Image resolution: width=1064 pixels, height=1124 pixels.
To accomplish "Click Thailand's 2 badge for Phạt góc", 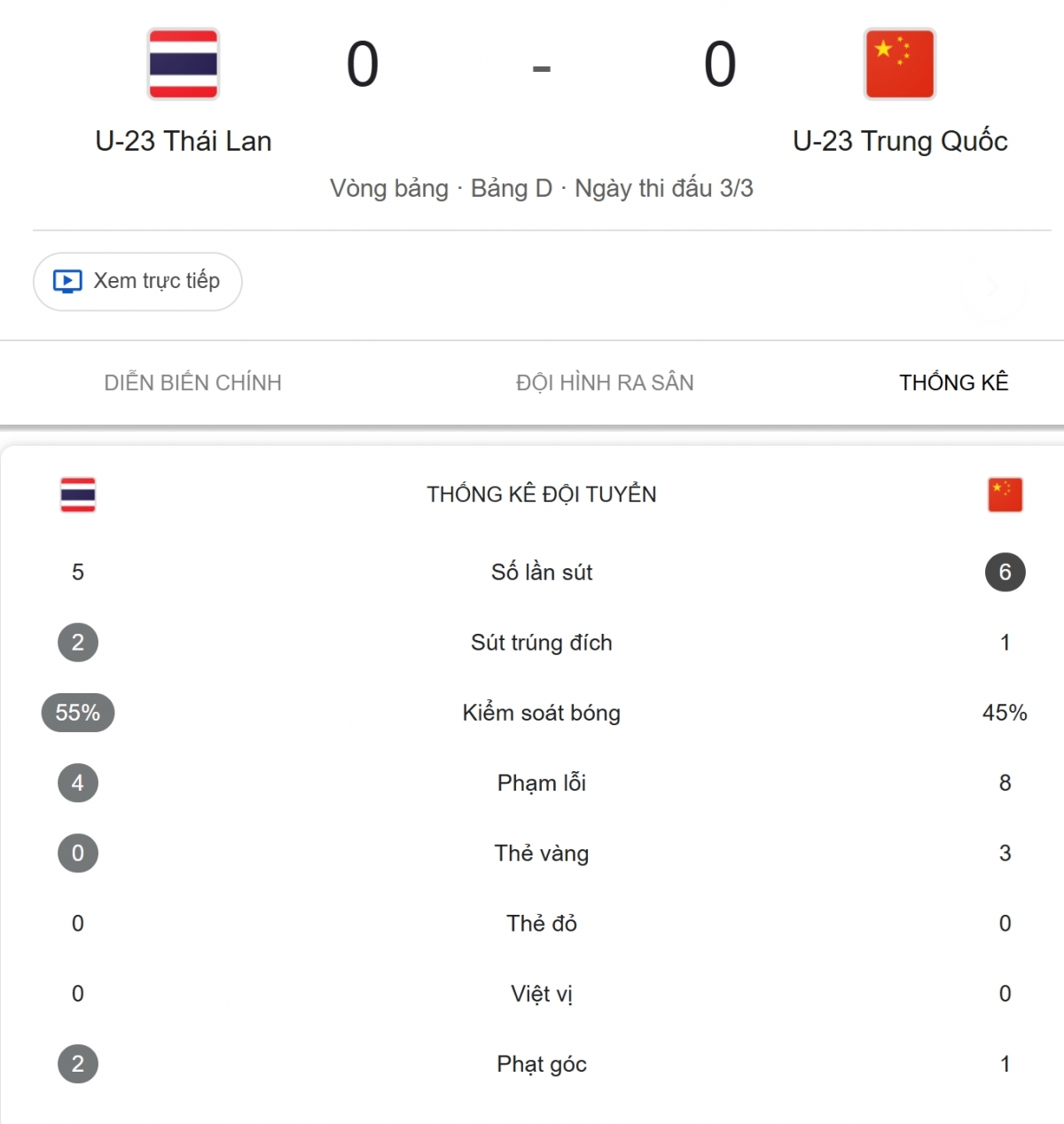I will [x=78, y=1064].
